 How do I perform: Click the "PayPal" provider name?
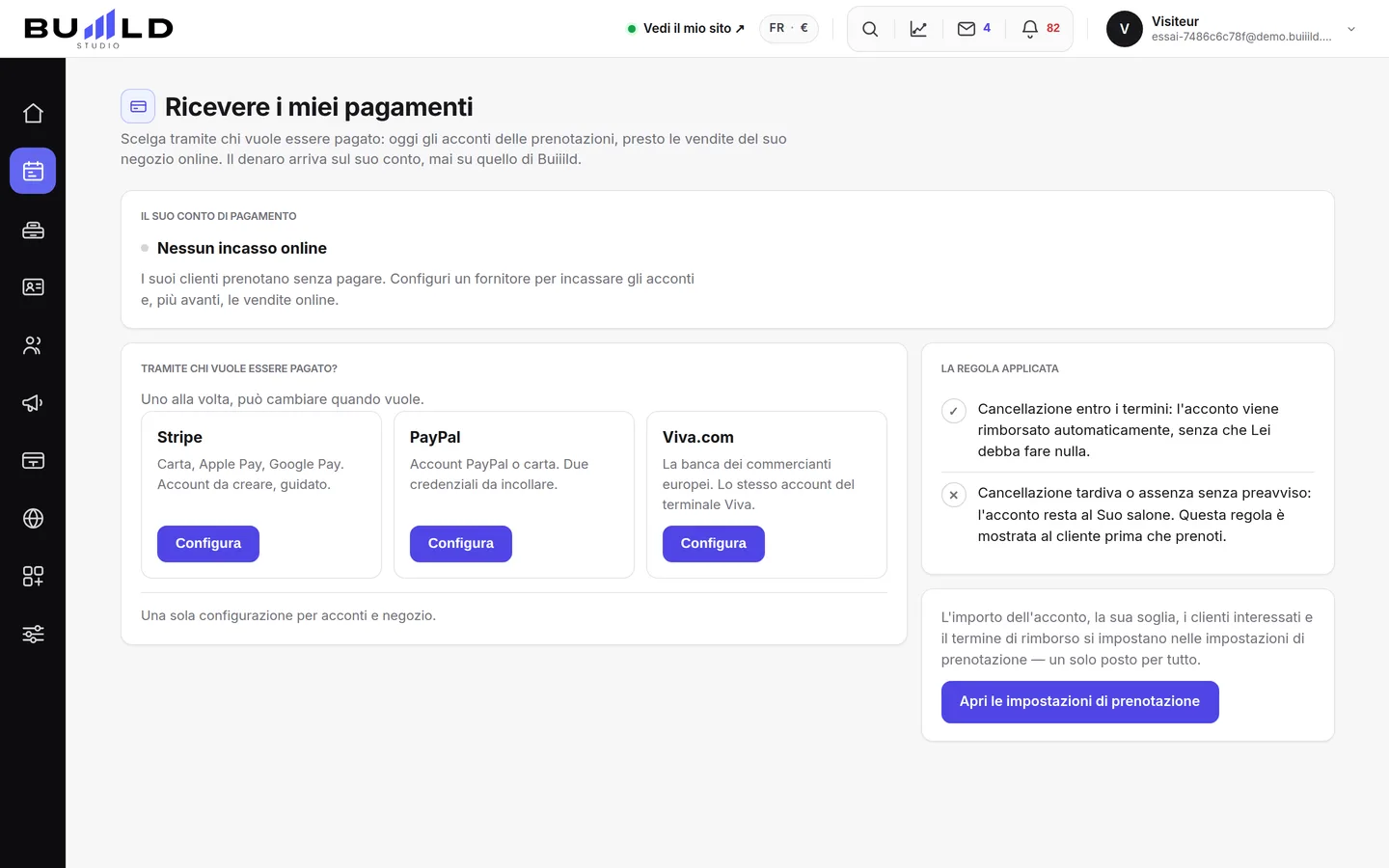pos(435,437)
